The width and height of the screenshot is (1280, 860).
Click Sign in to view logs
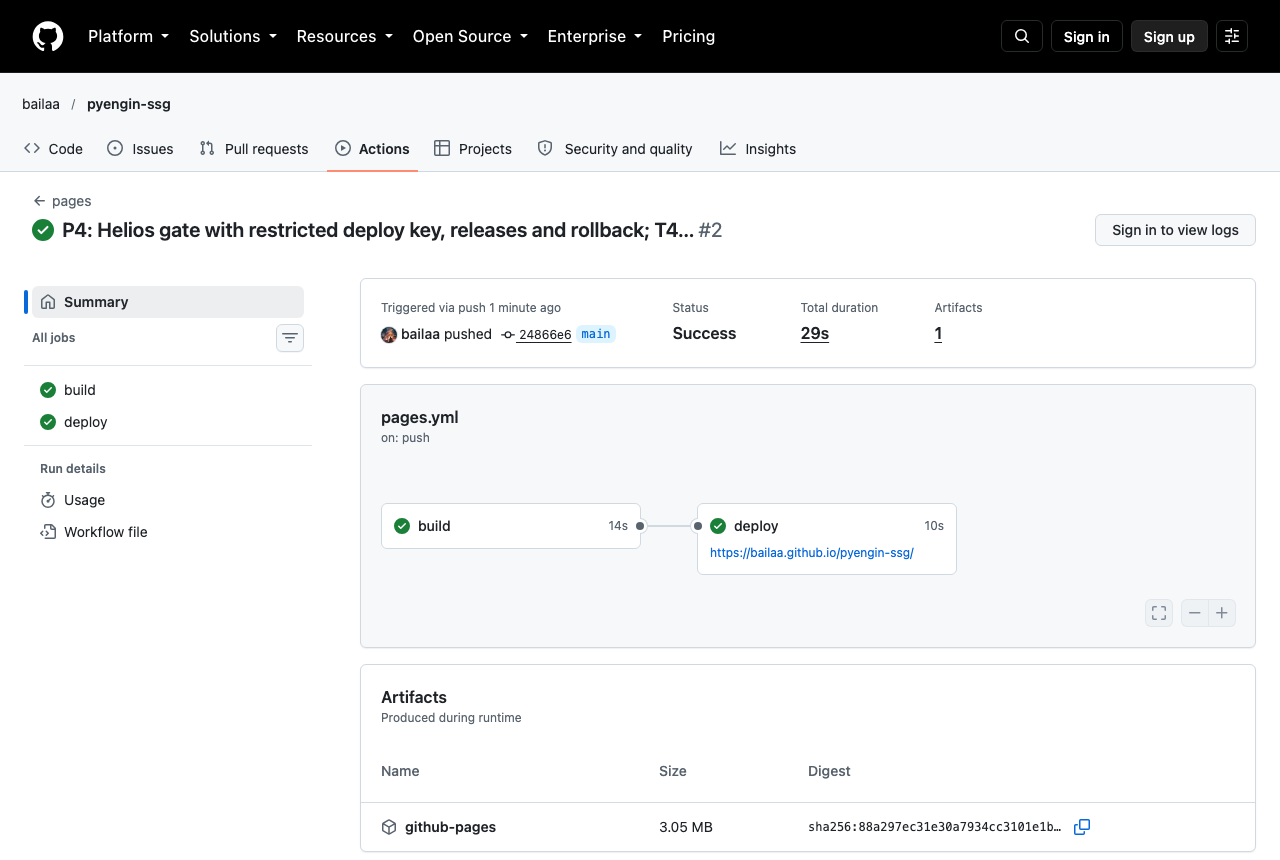[1175, 230]
